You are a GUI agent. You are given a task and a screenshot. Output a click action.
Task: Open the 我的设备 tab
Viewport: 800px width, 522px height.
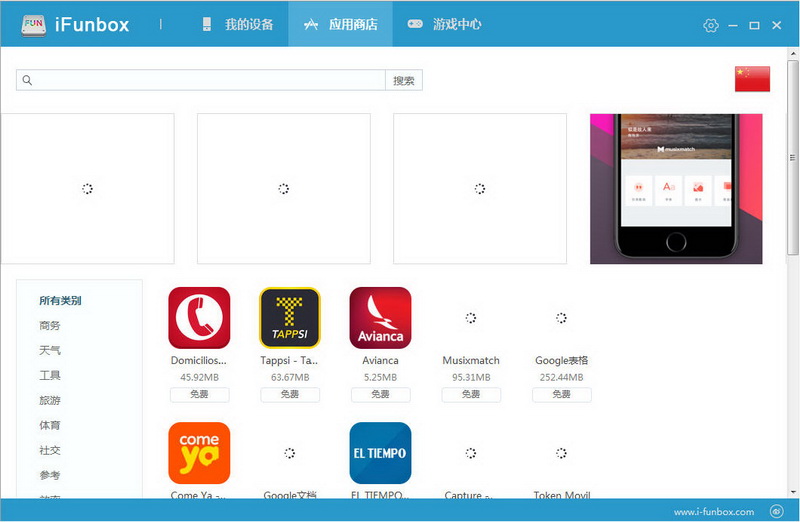tap(238, 24)
